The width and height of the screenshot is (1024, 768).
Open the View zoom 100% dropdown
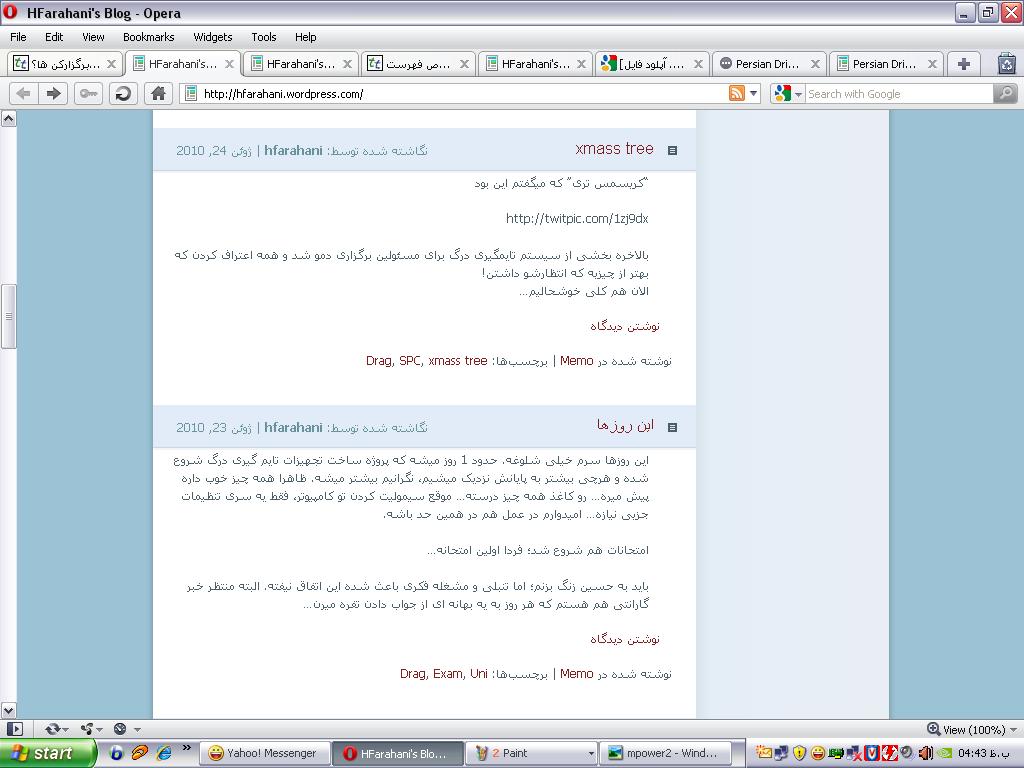[x=972, y=729]
